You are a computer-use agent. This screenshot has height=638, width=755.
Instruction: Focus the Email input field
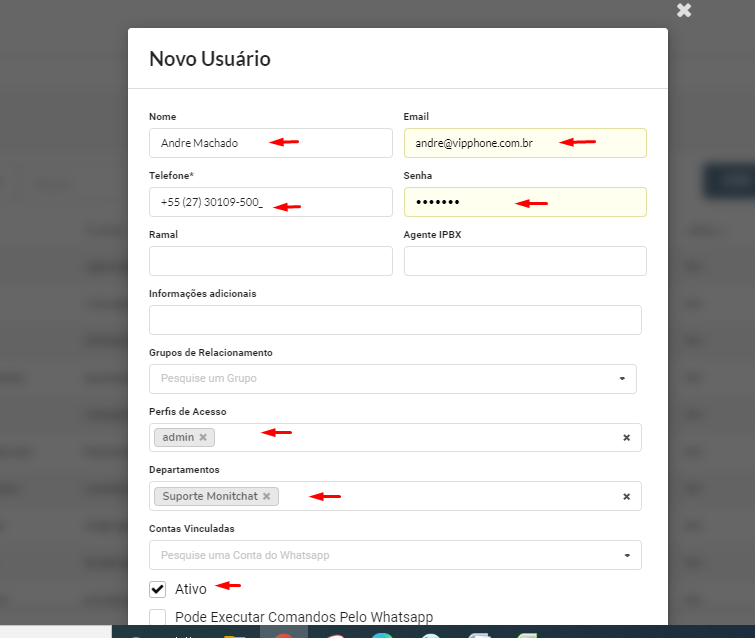coord(525,143)
